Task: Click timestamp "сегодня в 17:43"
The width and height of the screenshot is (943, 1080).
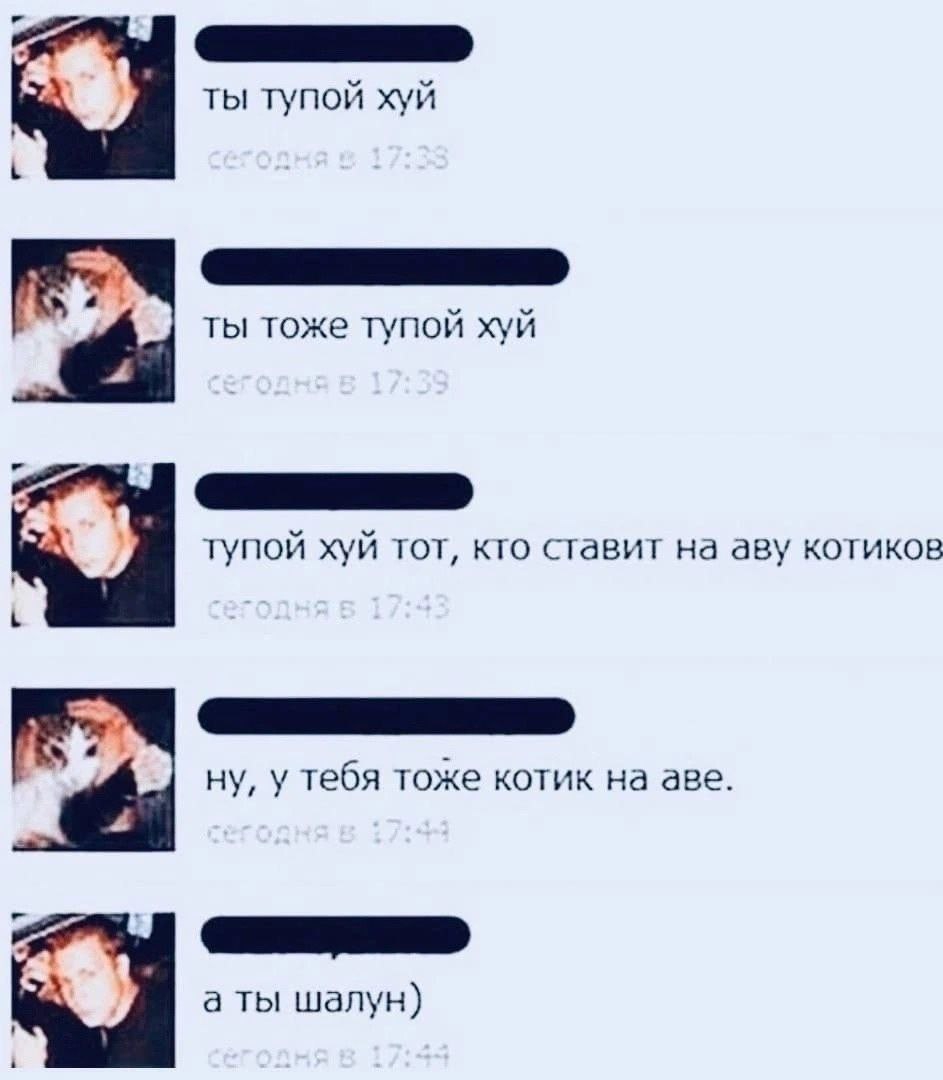Action: coord(328,610)
